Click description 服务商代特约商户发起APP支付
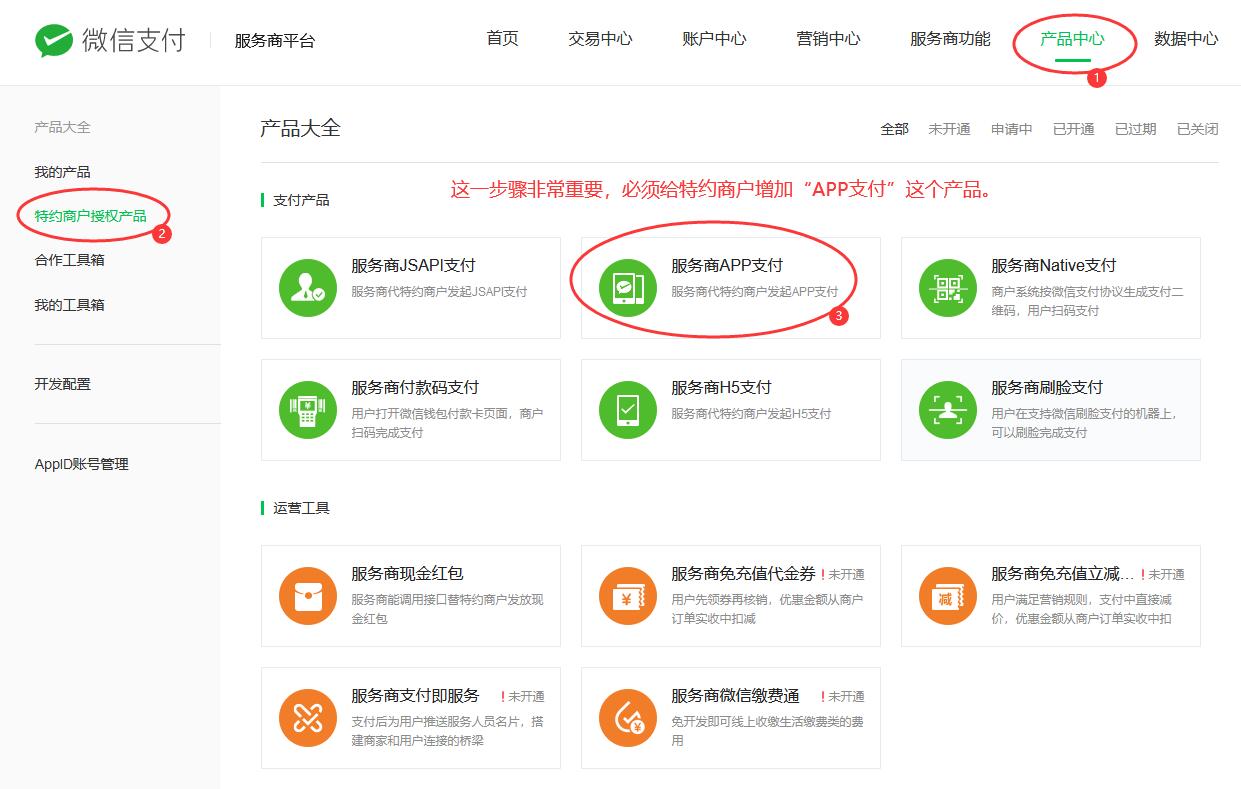The width and height of the screenshot is (1241, 789). (755, 292)
